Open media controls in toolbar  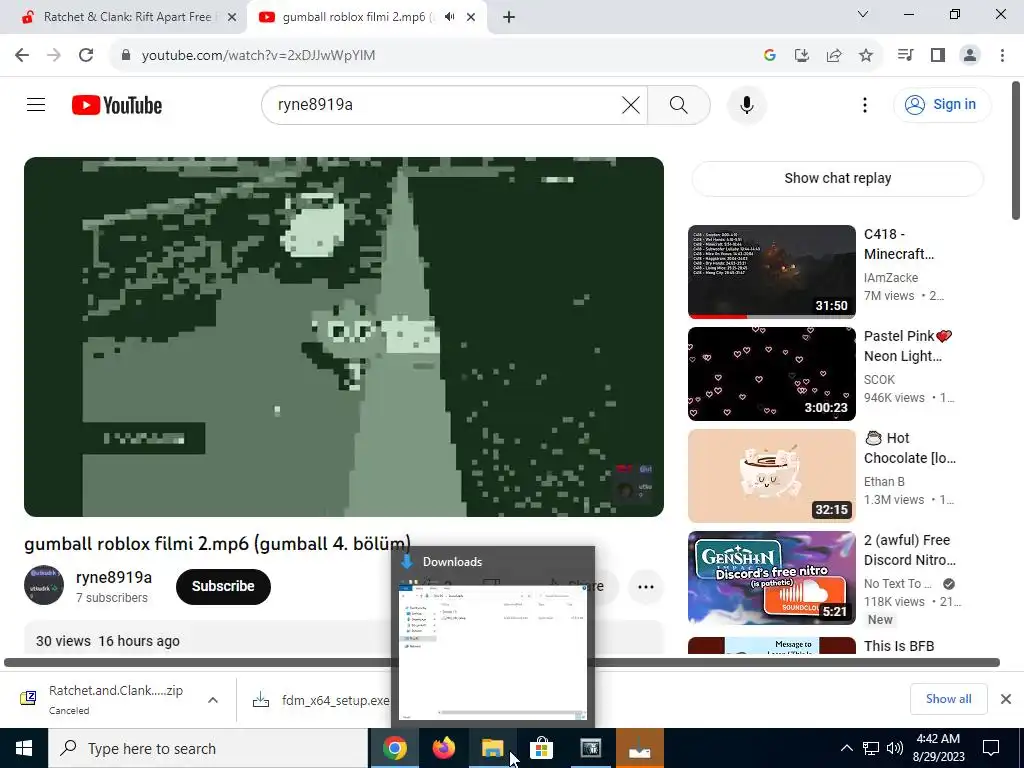tap(906, 56)
